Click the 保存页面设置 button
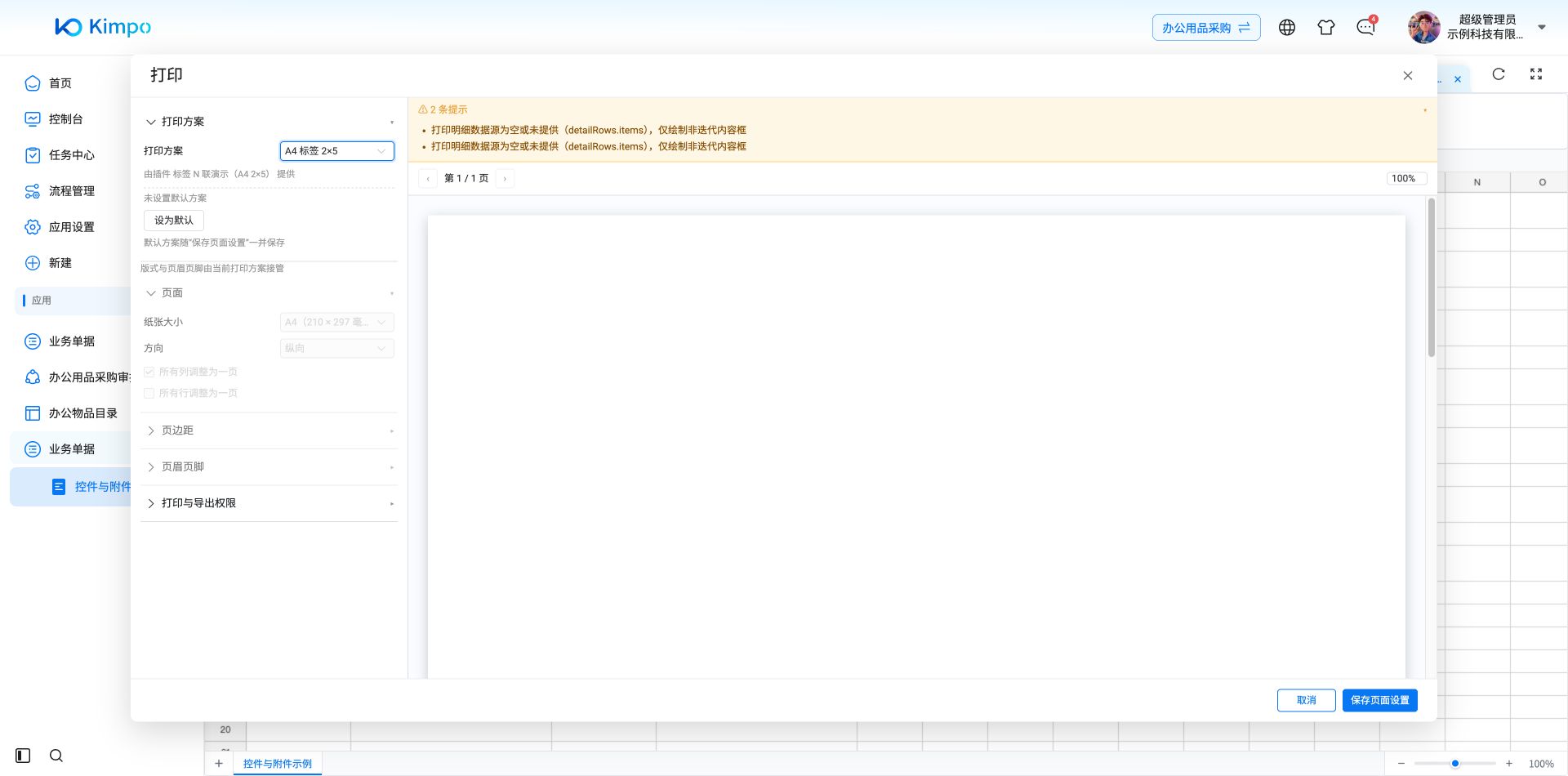 pos(1380,700)
